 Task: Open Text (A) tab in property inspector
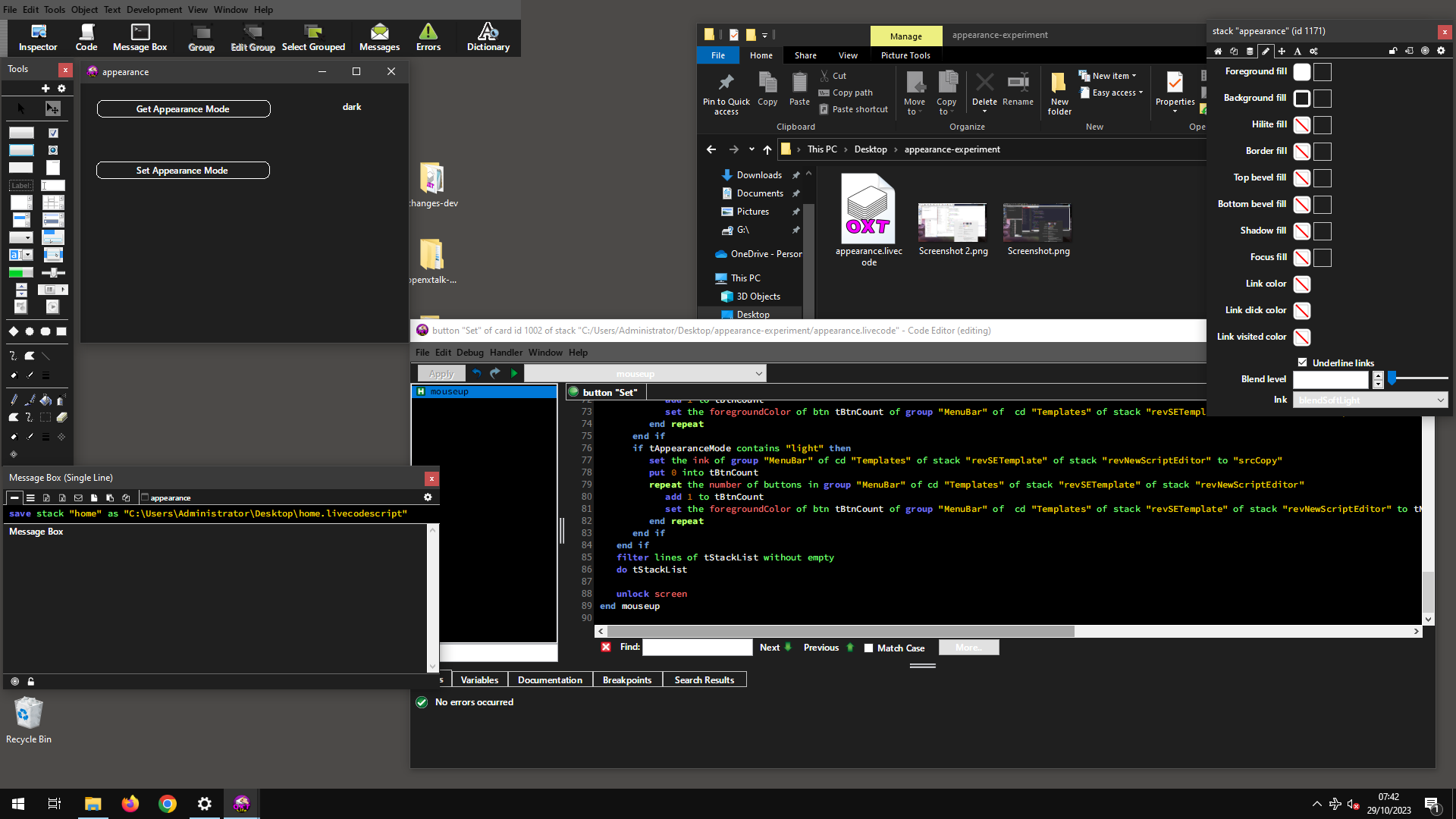coord(1298,52)
